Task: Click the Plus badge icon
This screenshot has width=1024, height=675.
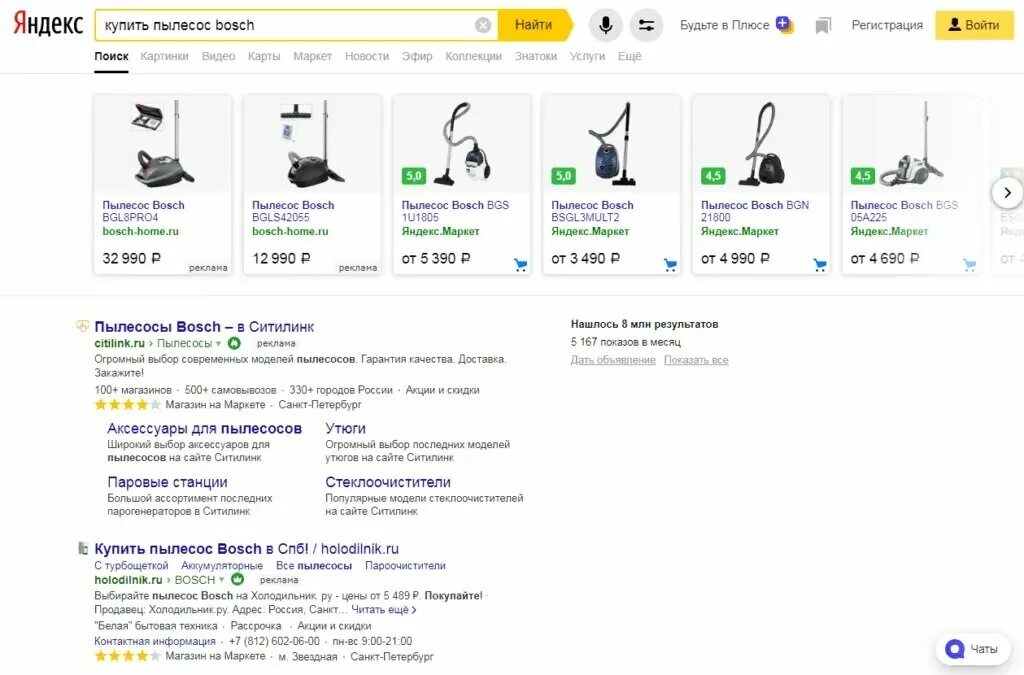Action: pos(784,25)
